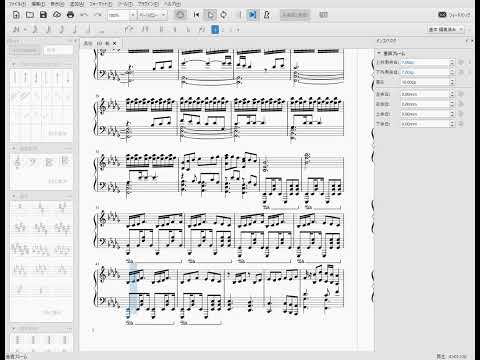Toggle note input mode (N) button
Image resolution: width=480 pixels, height=360 pixels.
[16, 29]
